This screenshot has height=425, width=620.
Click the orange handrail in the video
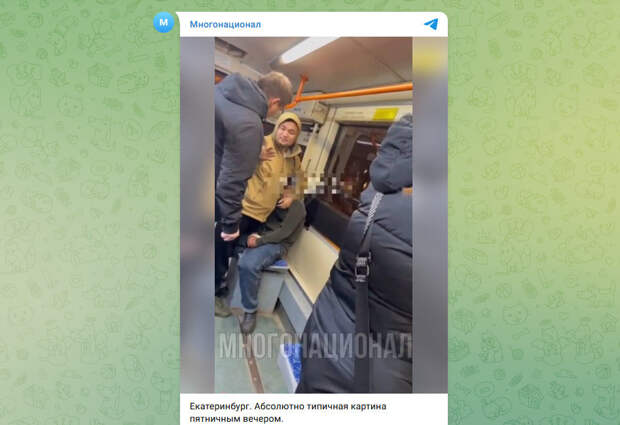[350, 93]
